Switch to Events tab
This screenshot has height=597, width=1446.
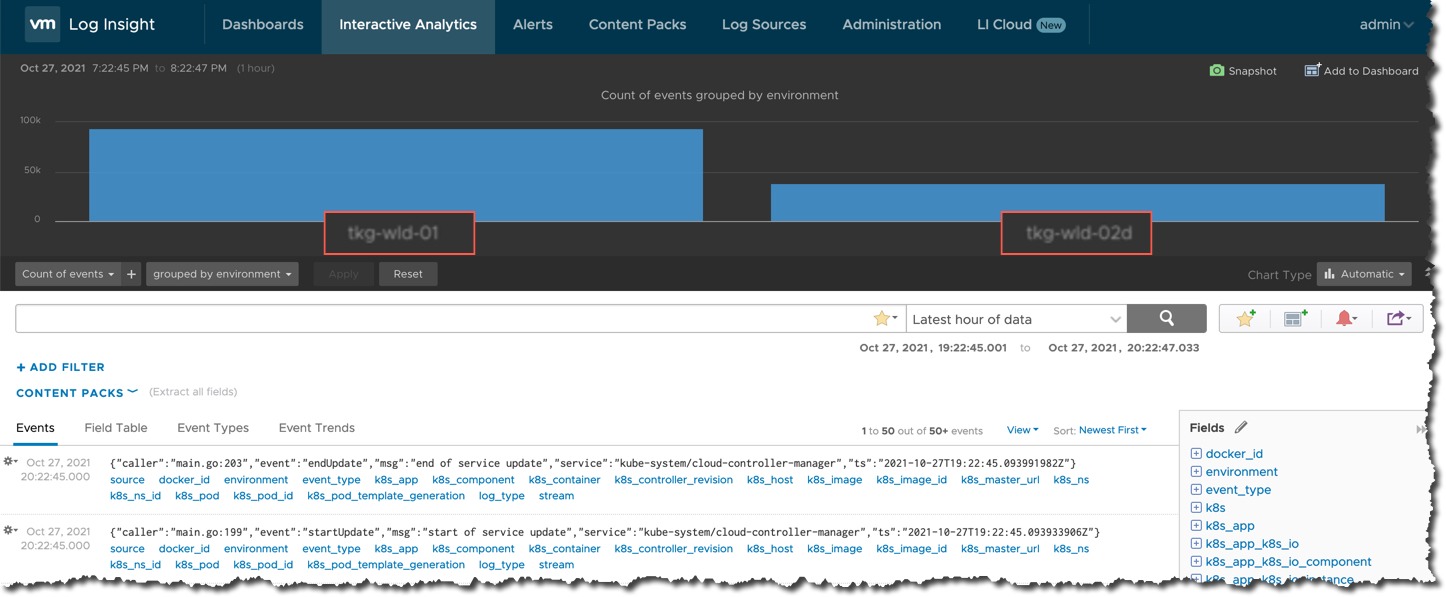[x=35, y=428]
